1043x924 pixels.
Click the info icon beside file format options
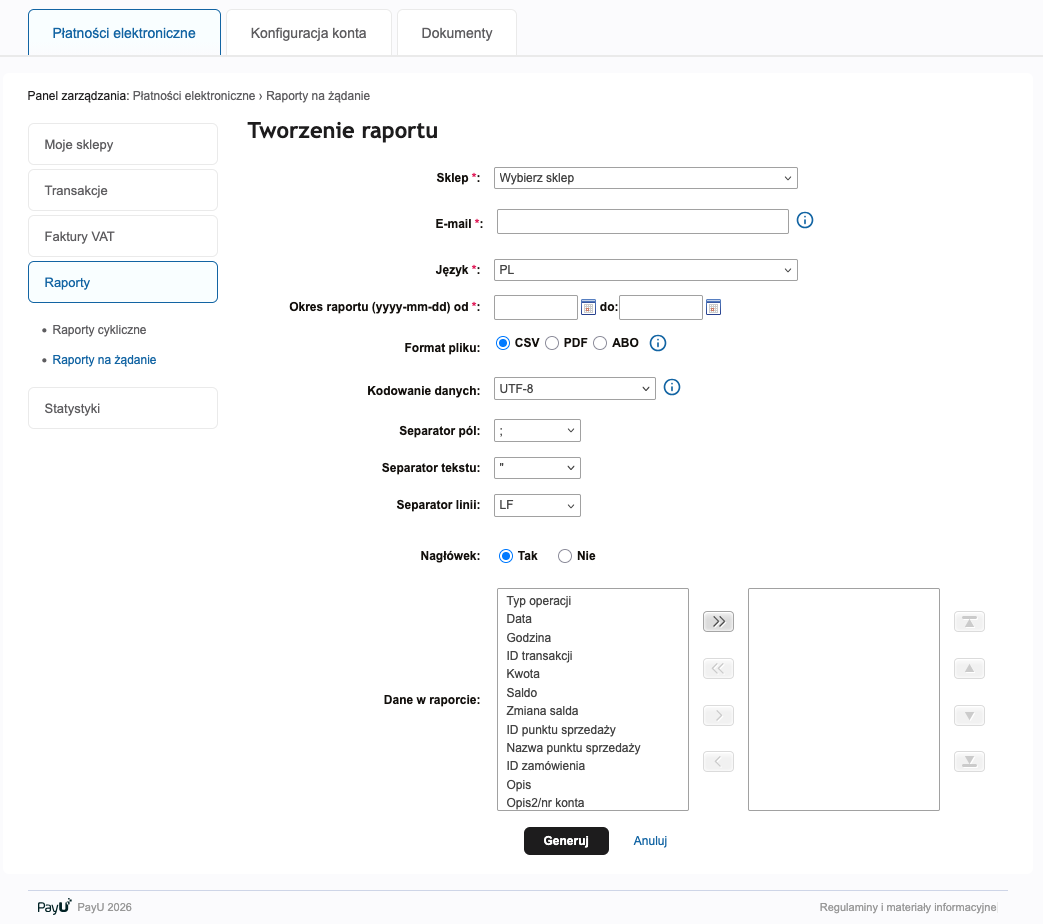coord(658,343)
